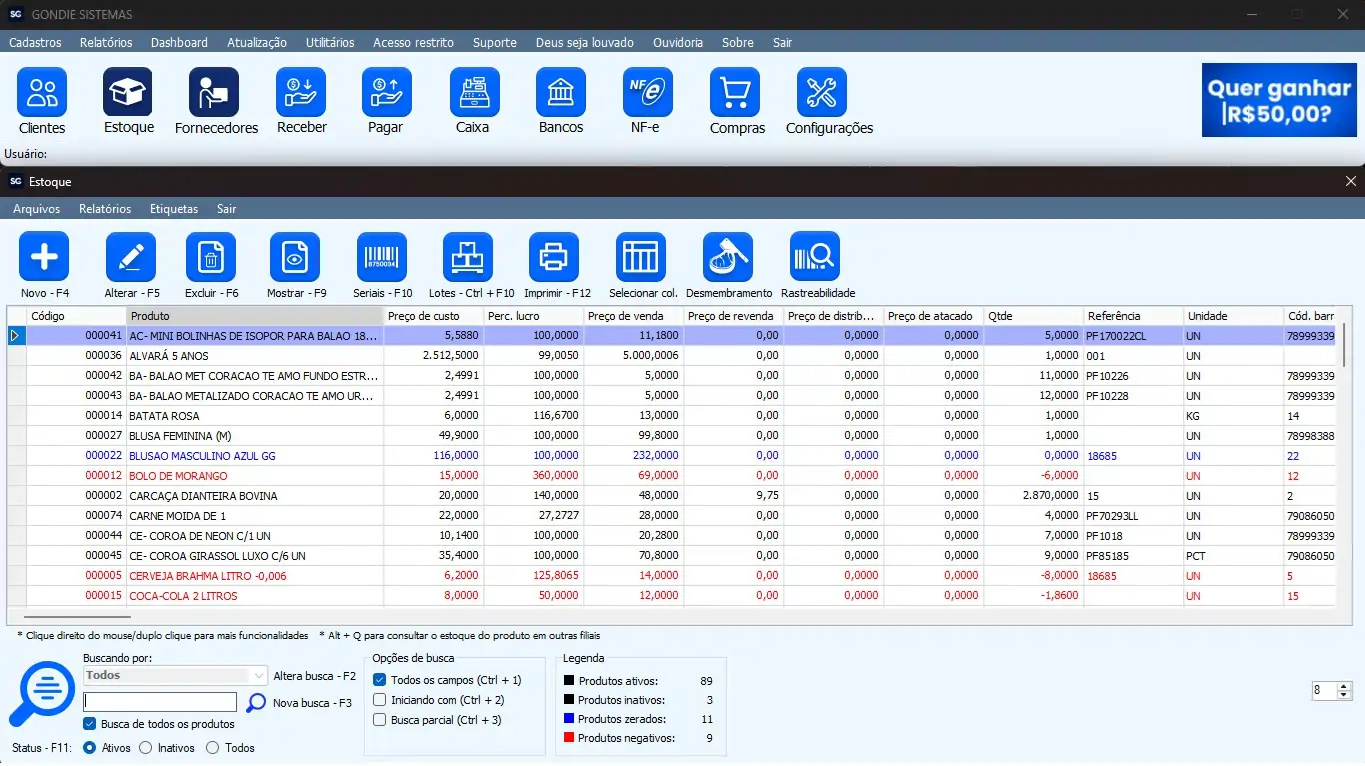Open Seriais - F10 barcode icon
Viewport: 1365px width, 766px height.
coord(382,257)
